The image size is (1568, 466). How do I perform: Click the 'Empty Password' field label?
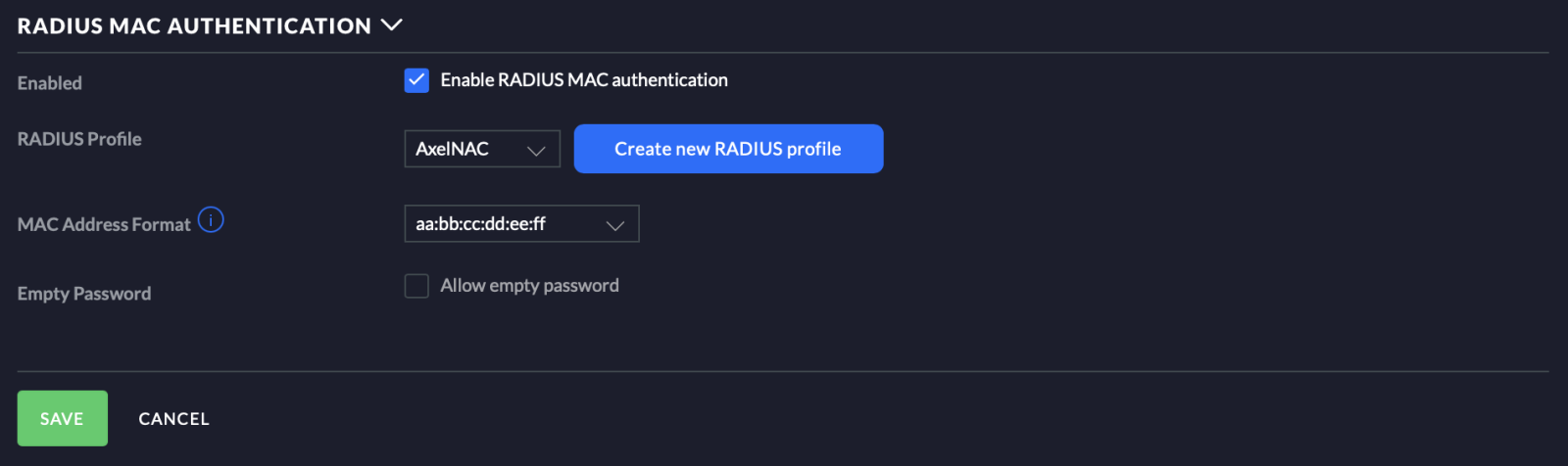point(84,294)
